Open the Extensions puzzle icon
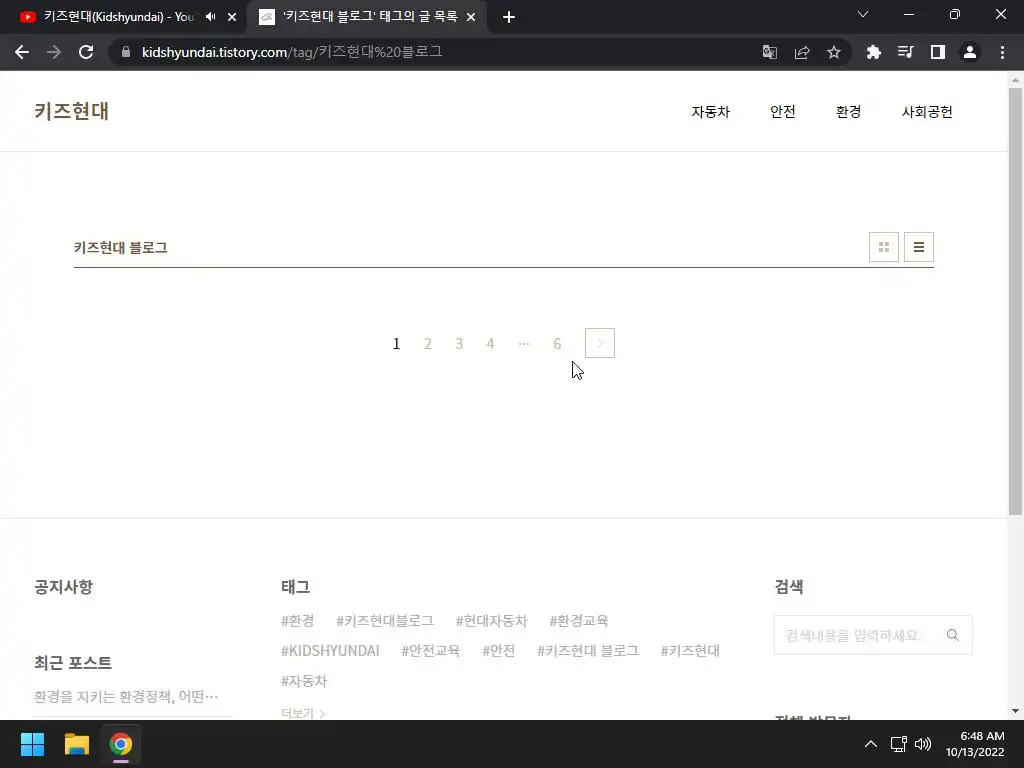This screenshot has height=768, width=1024. (x=874, y=52)
